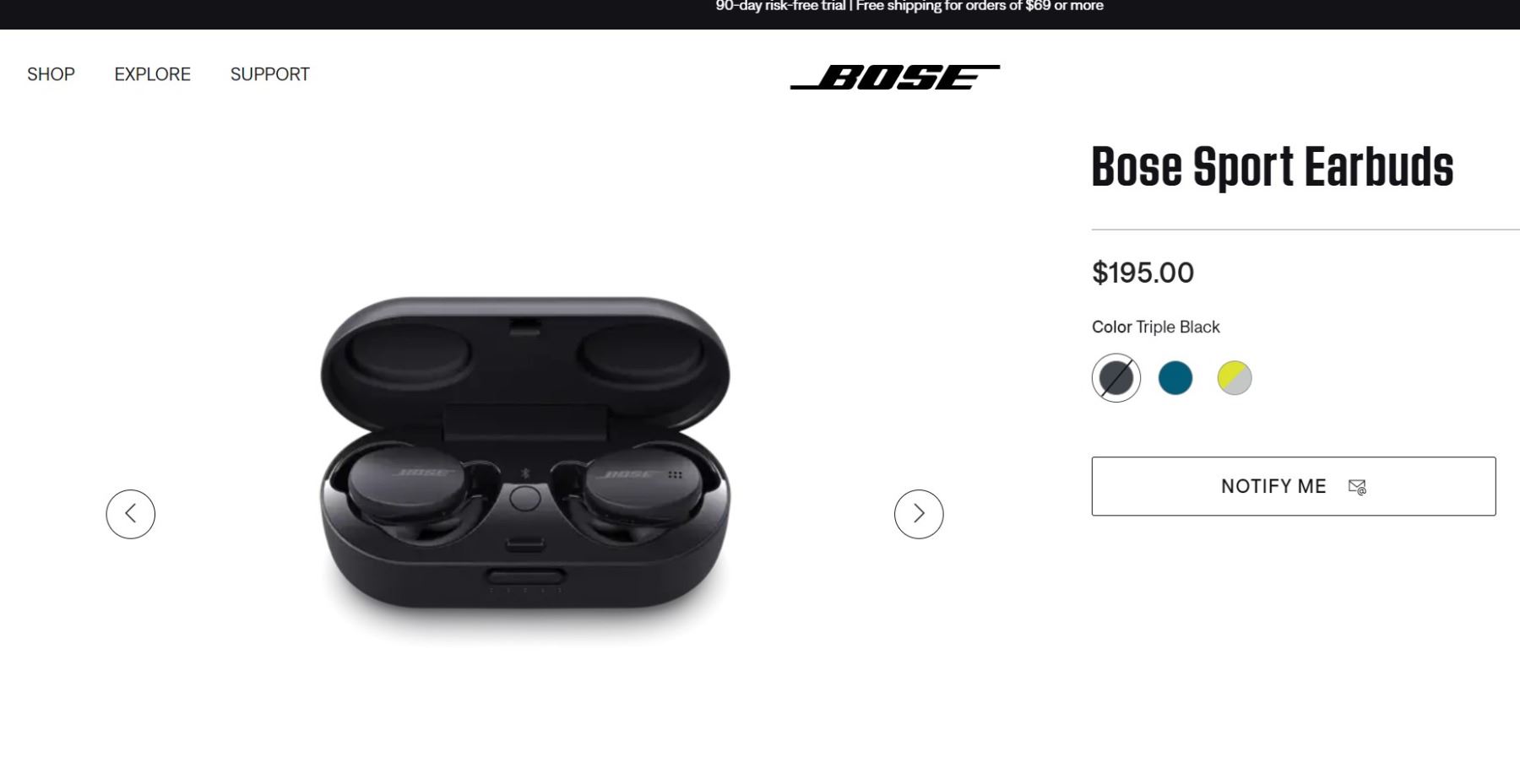Screen dimensions: 1520x784
Task: Click the $195.00 price text
Action: [1143, 273]
